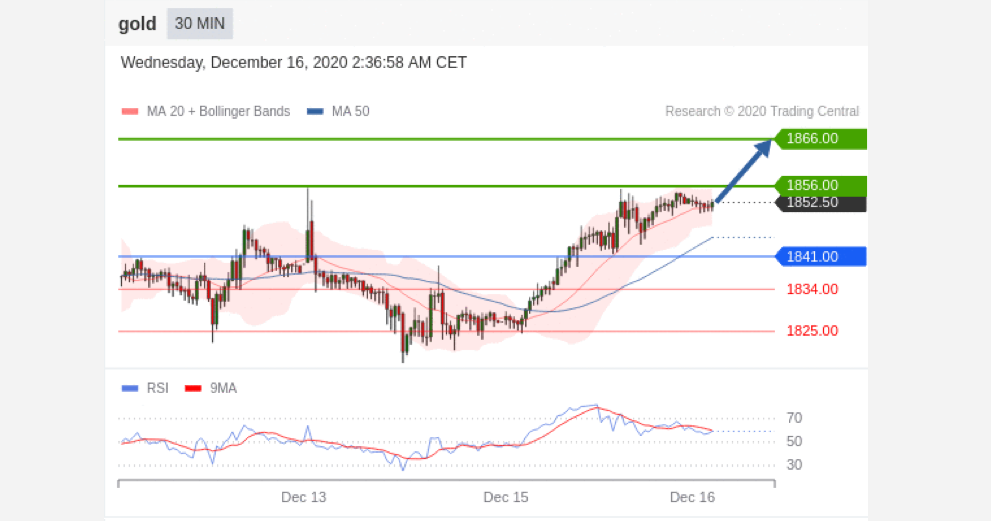Click the 30 MIN timeframe badge
Screen dimensions: 991x521
coord(200,24)
